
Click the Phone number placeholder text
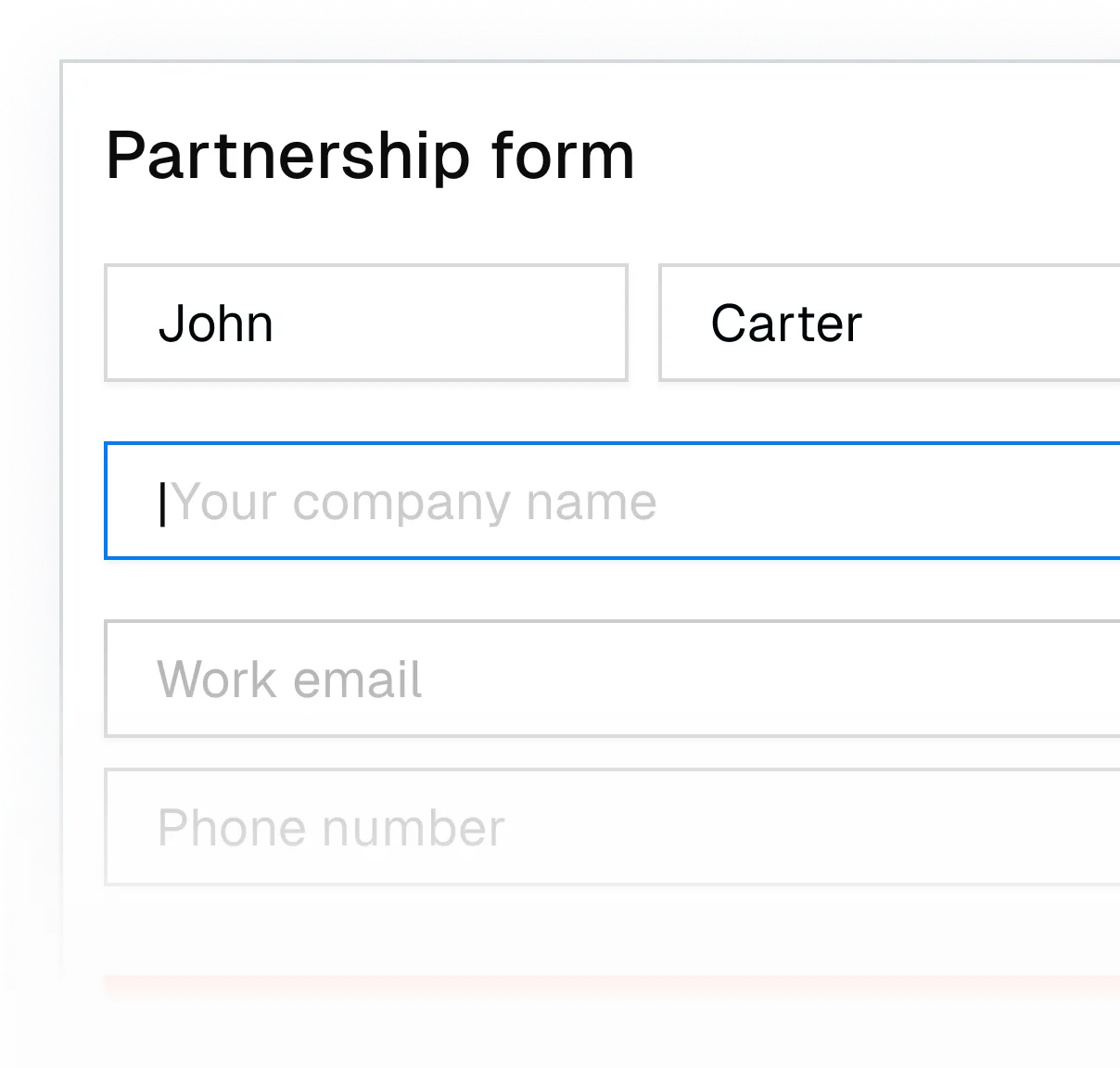[330, 827]
